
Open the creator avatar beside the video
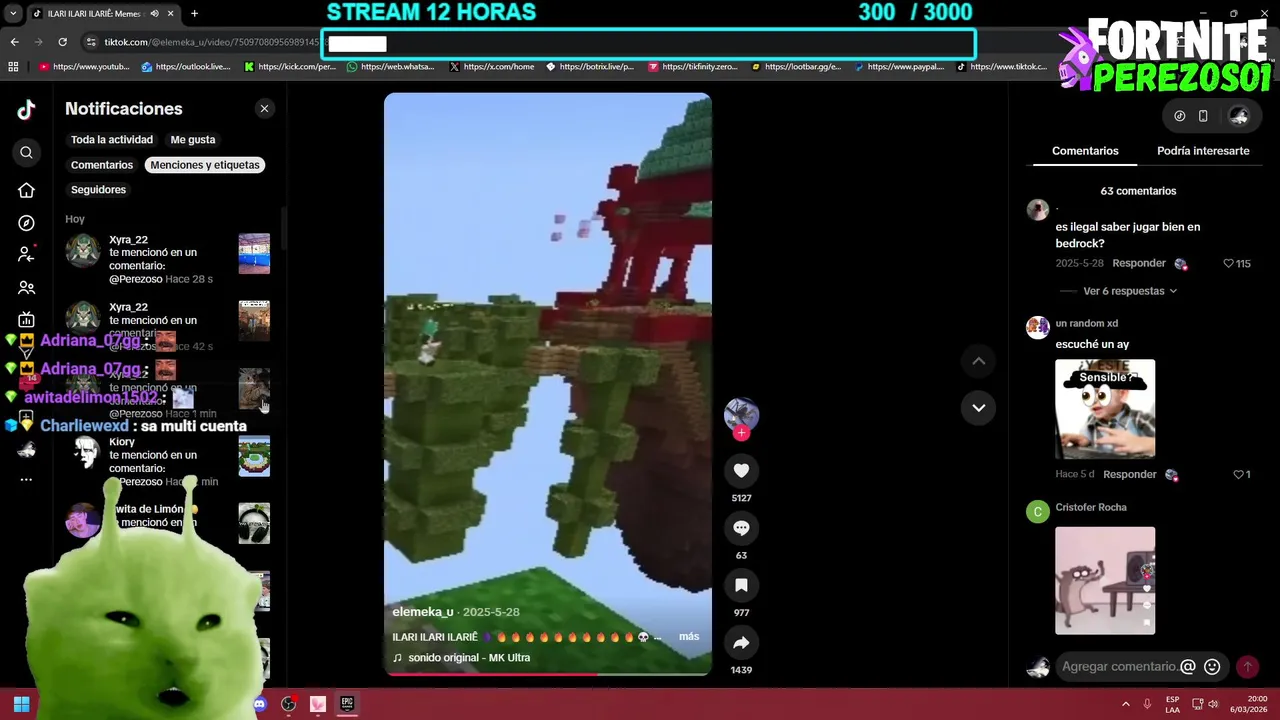(x=741, y=415)
